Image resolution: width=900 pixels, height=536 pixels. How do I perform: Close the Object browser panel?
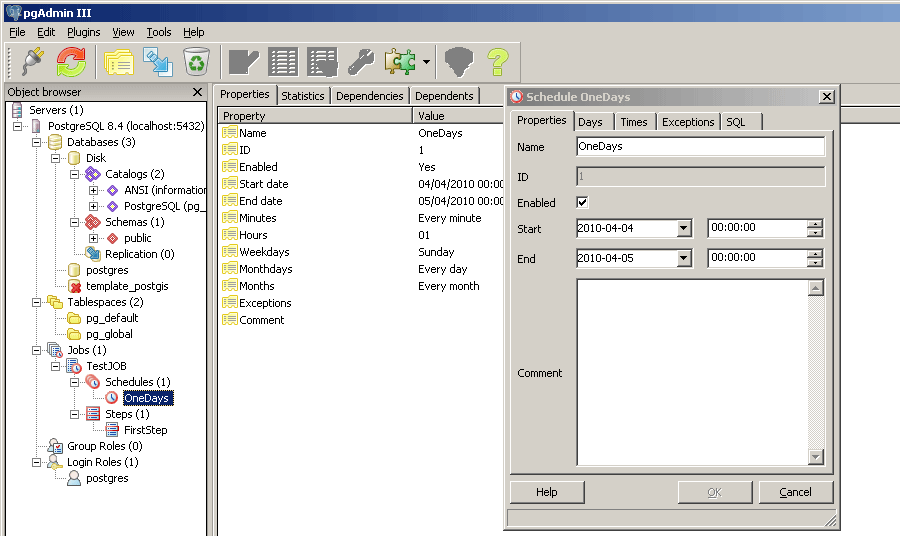point(197,92)
